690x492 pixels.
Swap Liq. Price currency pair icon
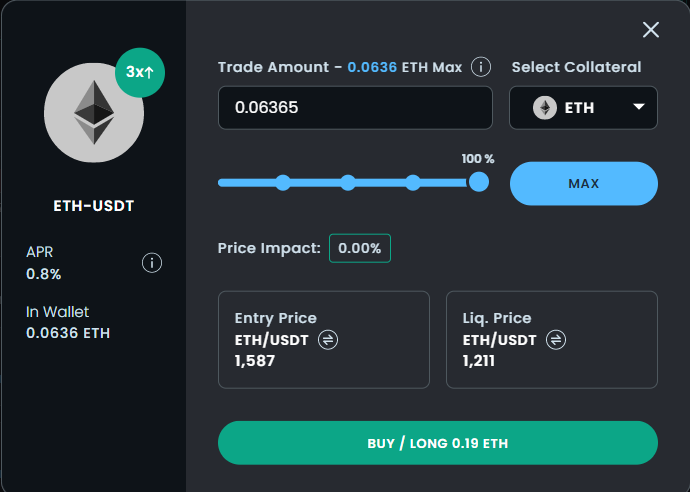coord(556,340)
